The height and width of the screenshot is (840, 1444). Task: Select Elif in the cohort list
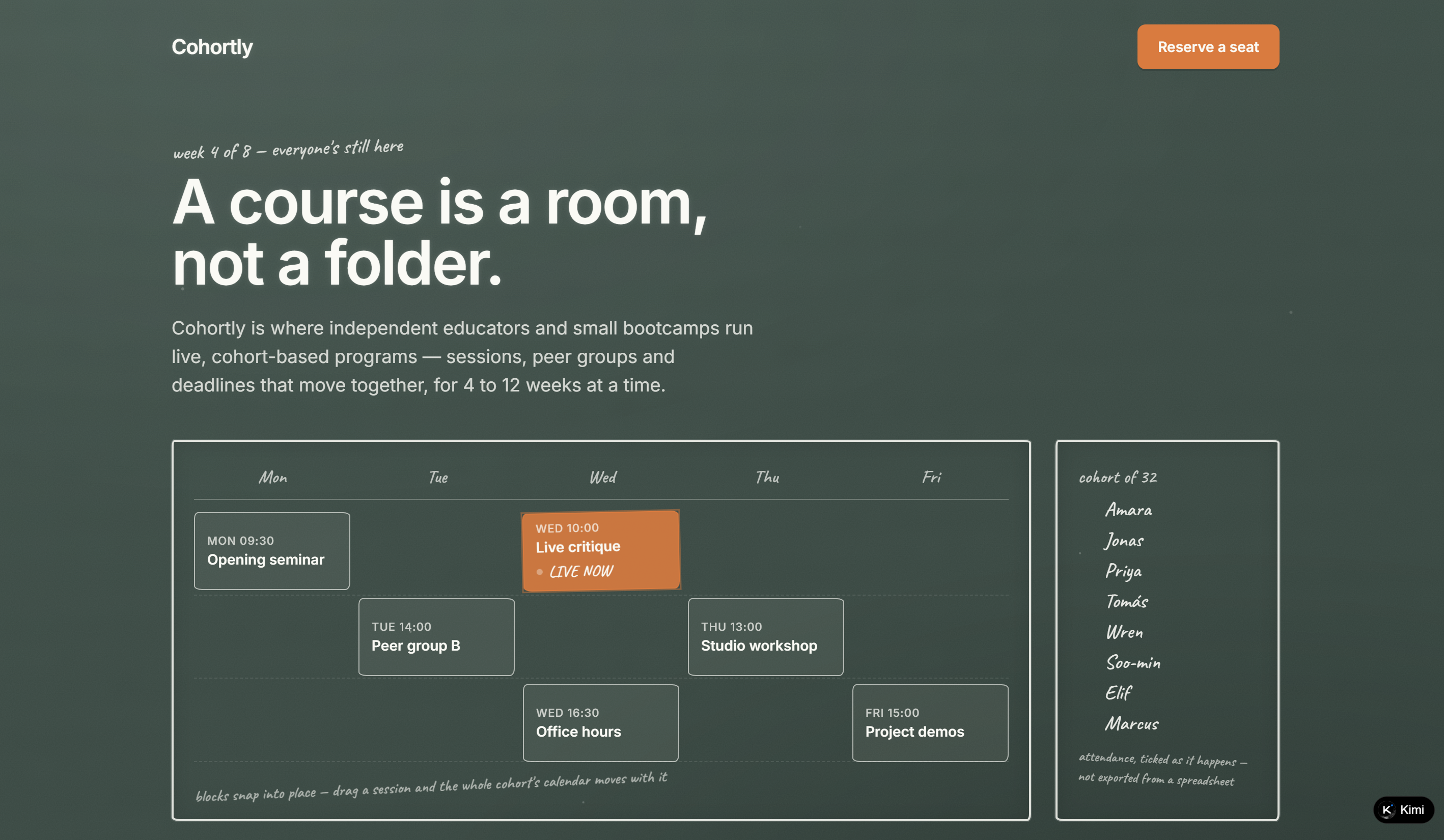1118,693
